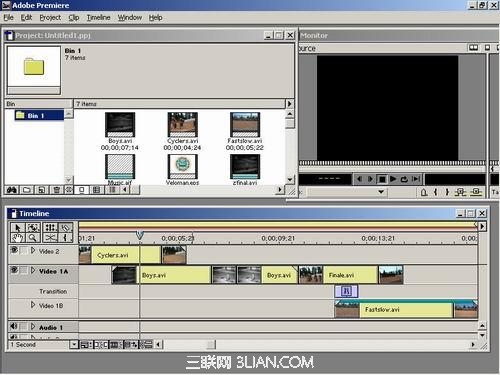Viewport: 500px width, 375px height.
Task: Toggle Snap to Edges at Timeline bottom
Action: (101, 344)
